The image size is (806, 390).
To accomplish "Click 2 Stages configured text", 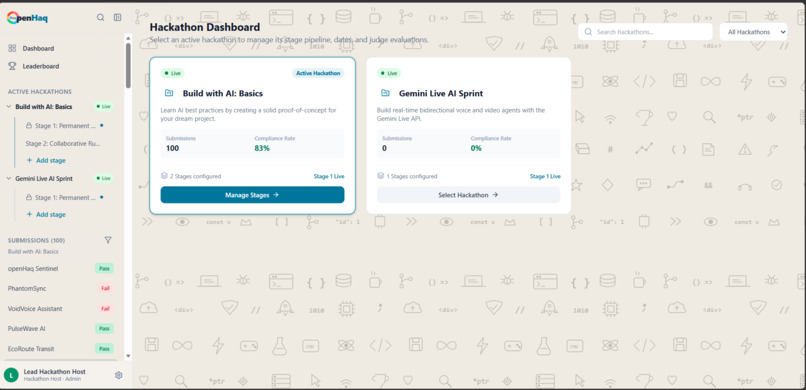I will 196,176.
